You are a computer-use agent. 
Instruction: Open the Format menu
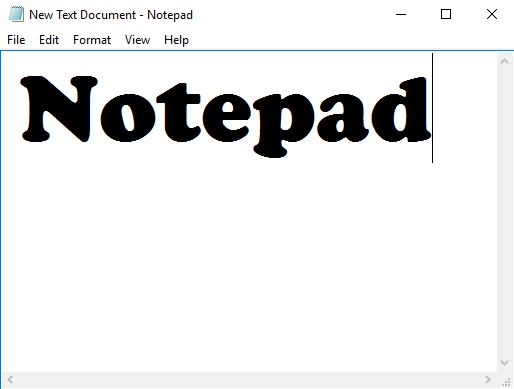[x=92, y=40]
